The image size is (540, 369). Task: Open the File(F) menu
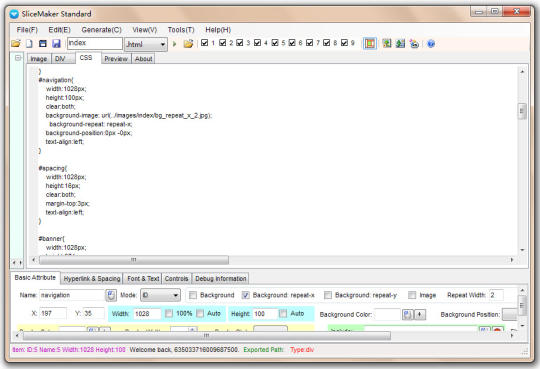tap(27, 30)
